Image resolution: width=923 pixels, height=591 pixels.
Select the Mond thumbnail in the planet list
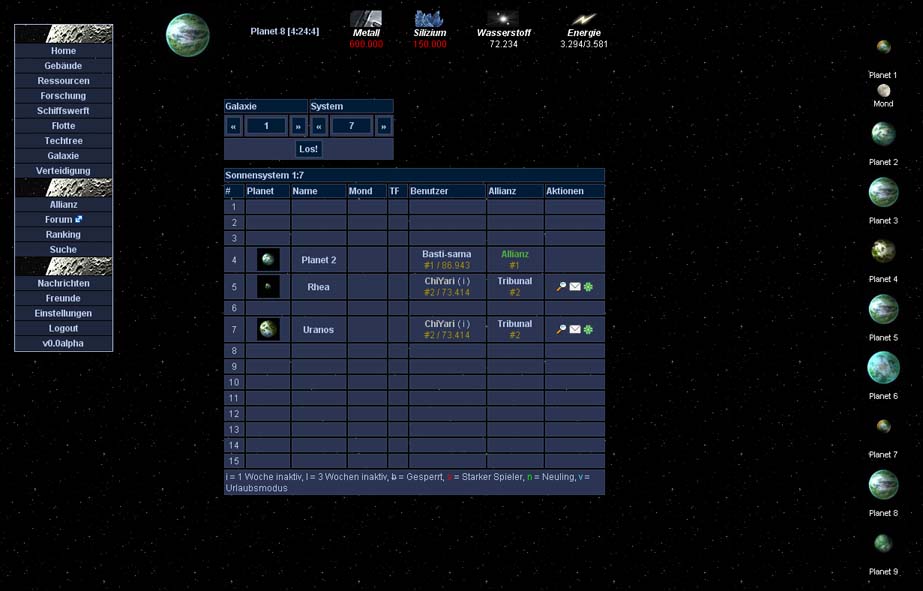click(x=883, y=91)
